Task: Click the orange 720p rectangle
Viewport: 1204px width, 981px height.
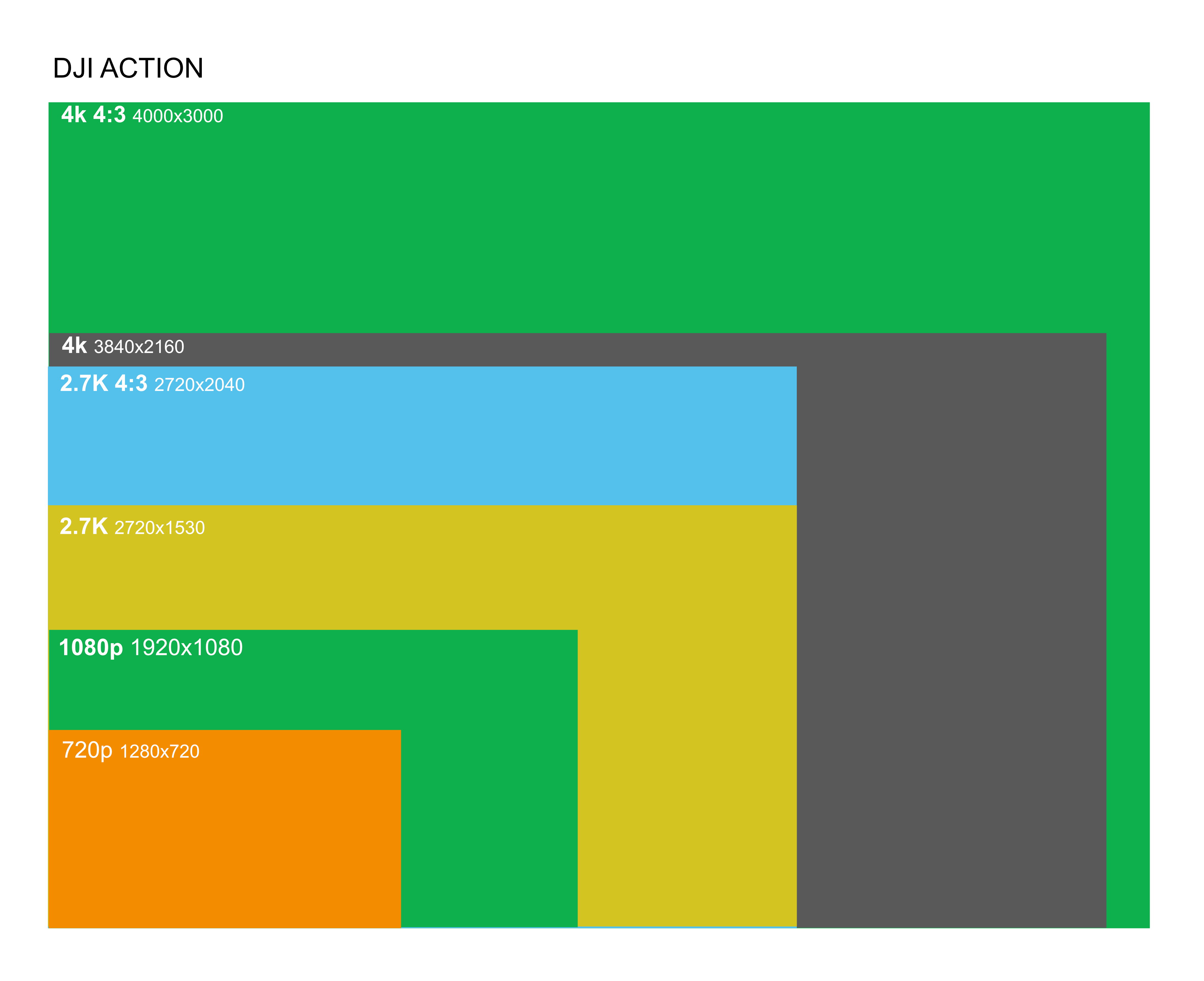Action: (224, 842)
